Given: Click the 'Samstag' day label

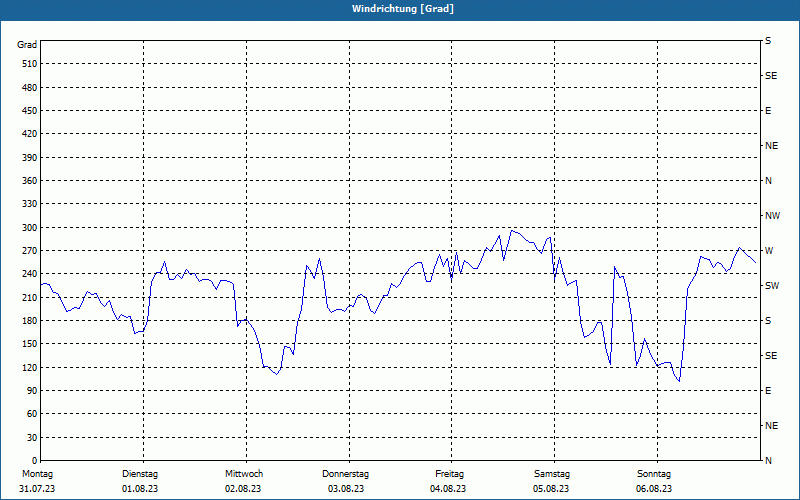Looking at the screenshot, I should pyautogui.click(x=552, y=474).
